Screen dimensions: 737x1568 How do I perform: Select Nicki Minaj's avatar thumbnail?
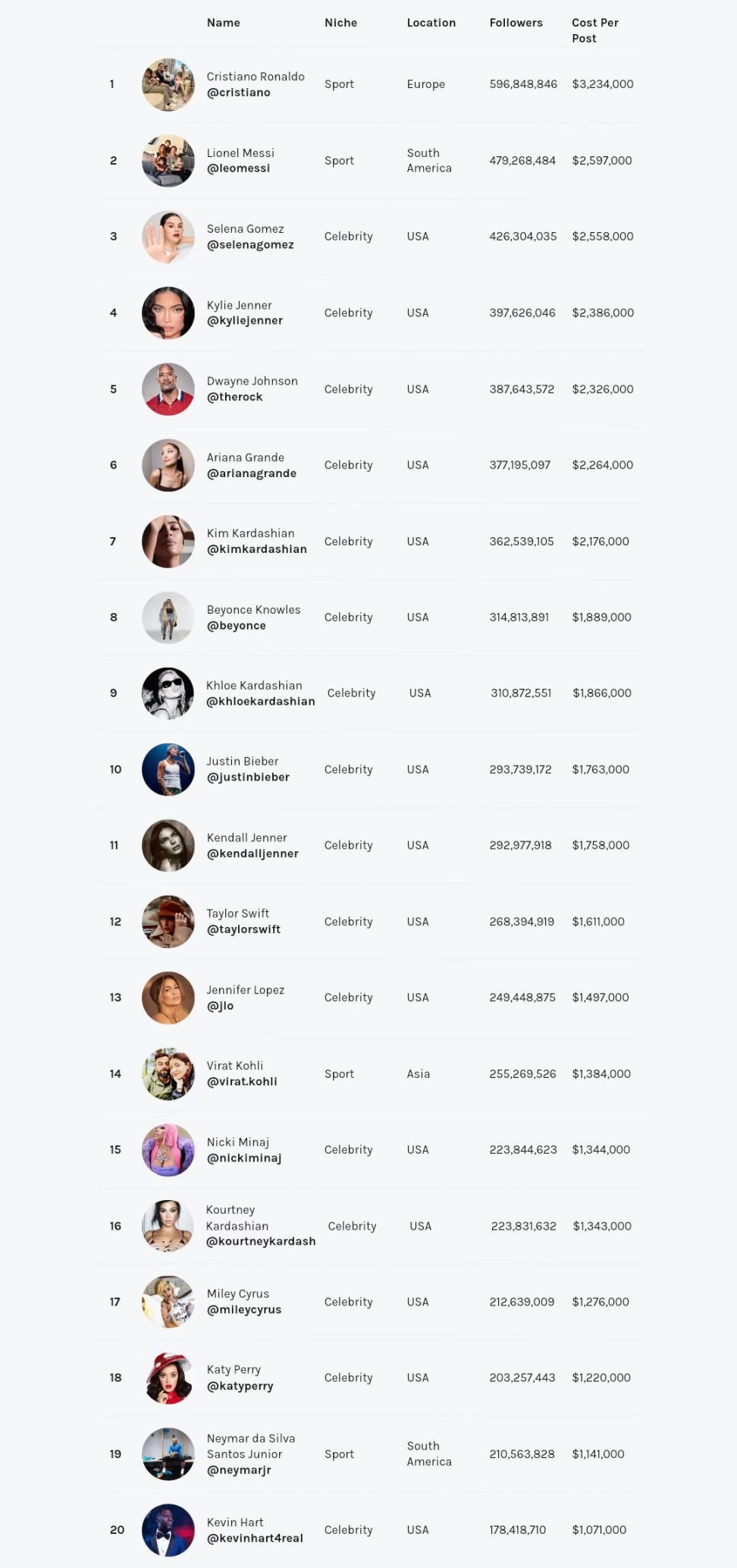168,1150
